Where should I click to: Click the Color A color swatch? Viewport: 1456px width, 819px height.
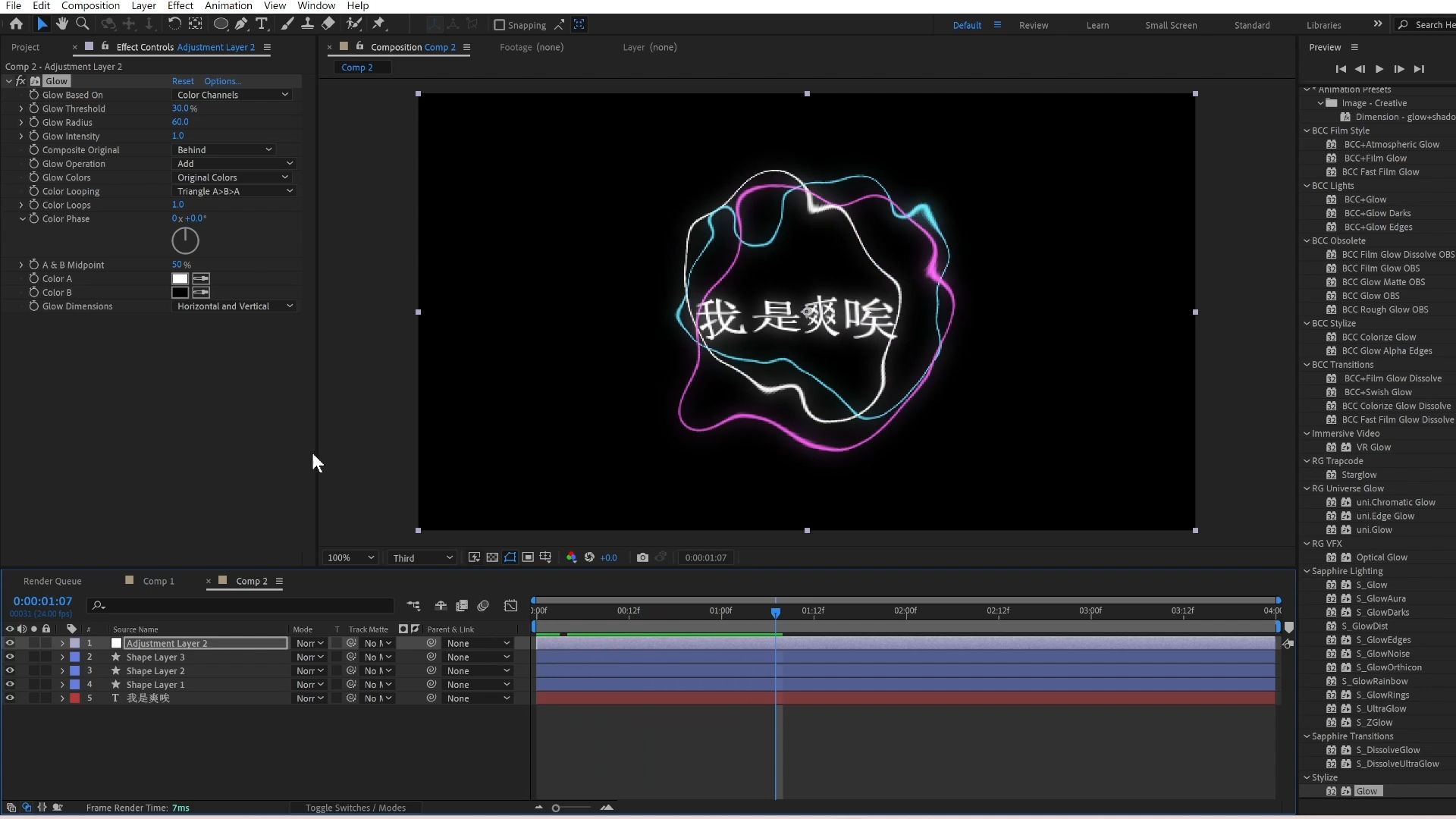click(179, 278)
